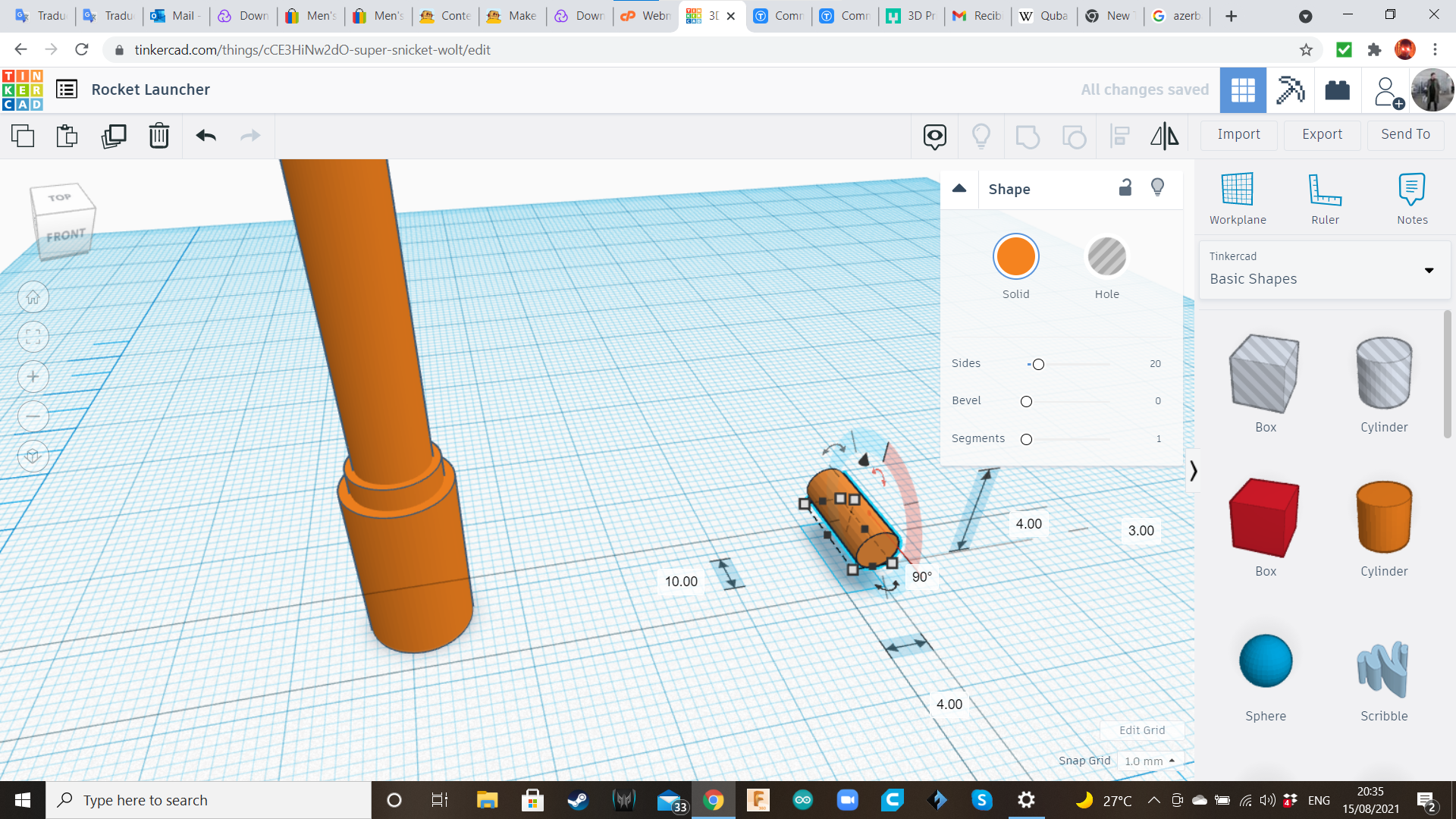Drag the Sides parameter slider
Screen dimensions: 1456x819
[1038, 363]
